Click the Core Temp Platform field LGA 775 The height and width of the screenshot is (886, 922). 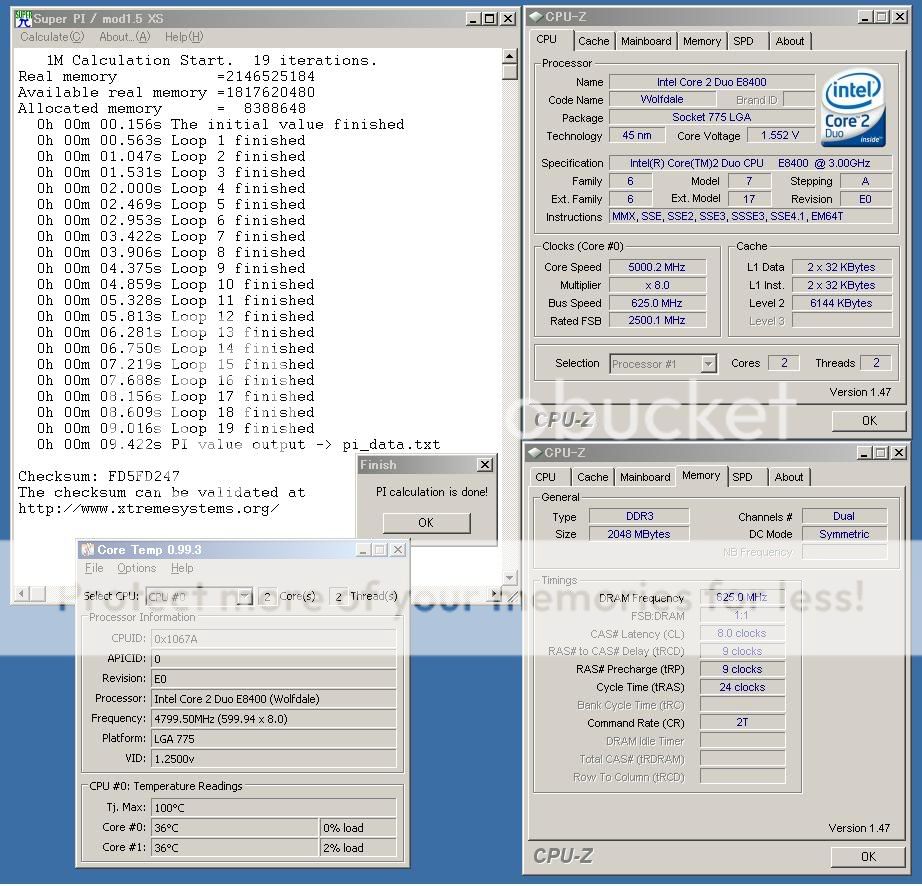pyautogui.click(x=273, y=739)
